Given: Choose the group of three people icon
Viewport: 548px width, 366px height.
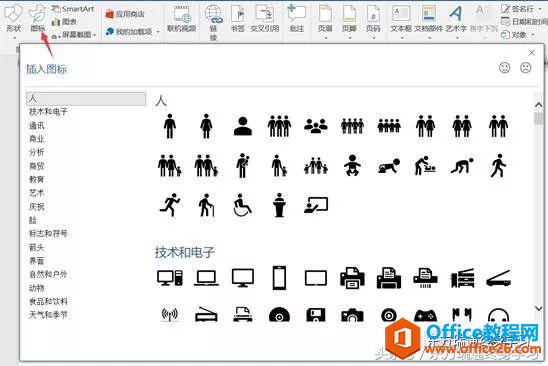Looking at the screenshot, I should [x=279, y=126].
